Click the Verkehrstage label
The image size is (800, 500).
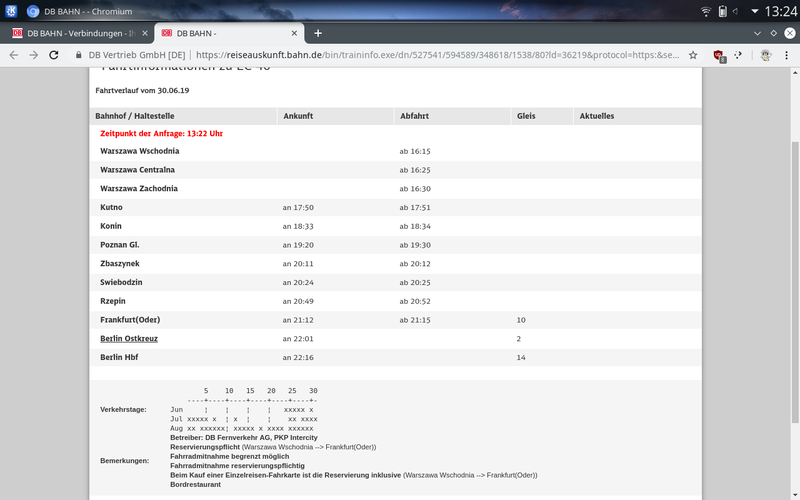[123, 410]
